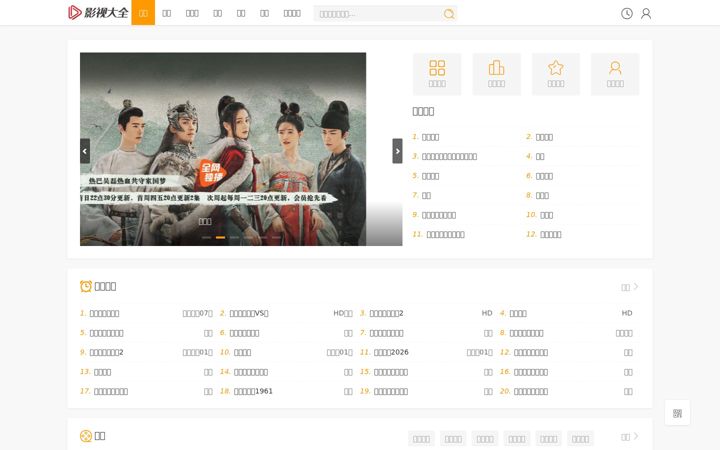Open latest-updates title ending in 1961
This screenshot has width=720, height=450.
(x=253, y=392)
